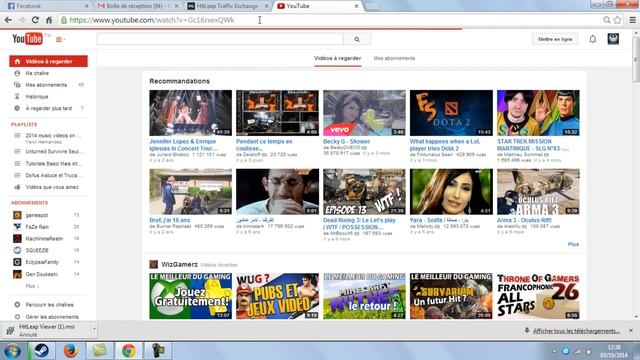
Task: Toggle the YouTube guide menu icon
Action: click(x=60, y=40)
